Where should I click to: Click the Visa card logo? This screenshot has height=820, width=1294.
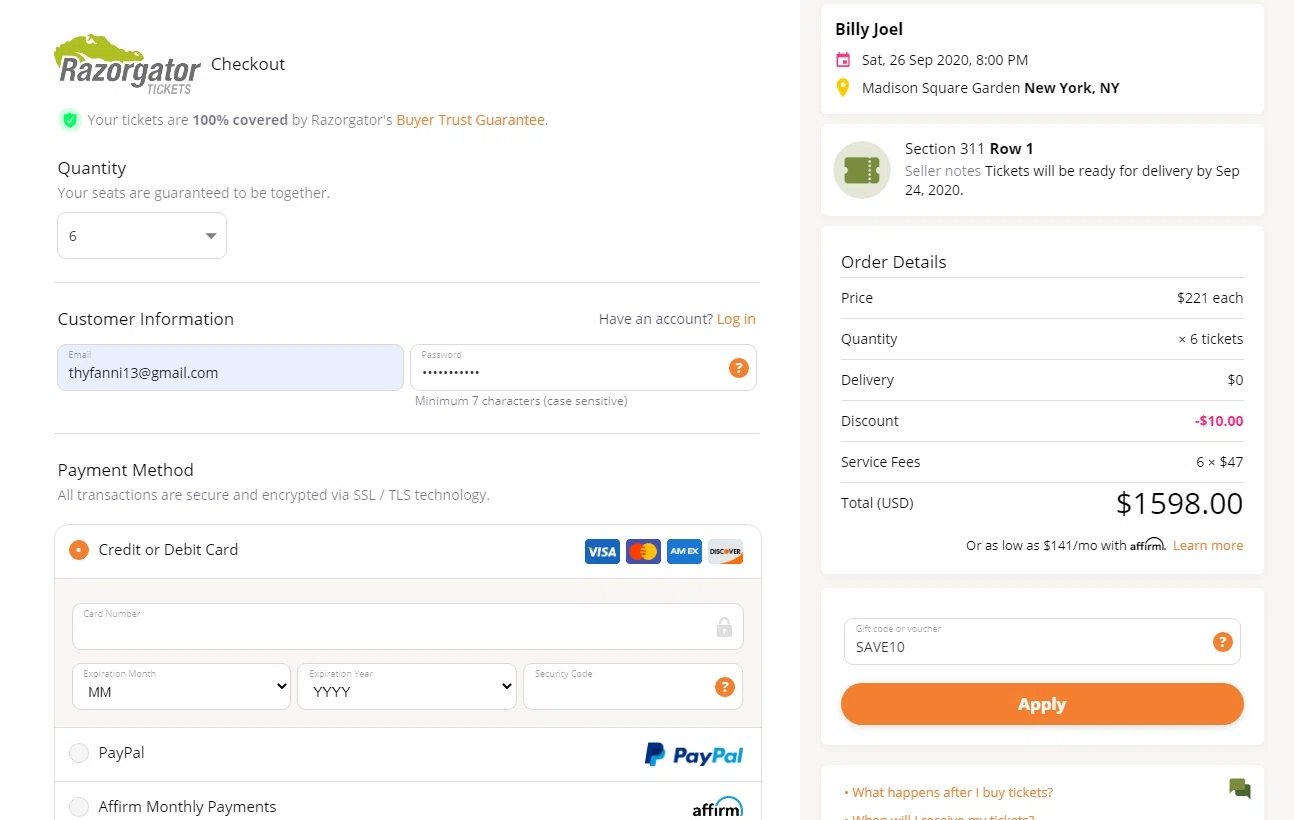pyautogui.click(x=602, y=551)
